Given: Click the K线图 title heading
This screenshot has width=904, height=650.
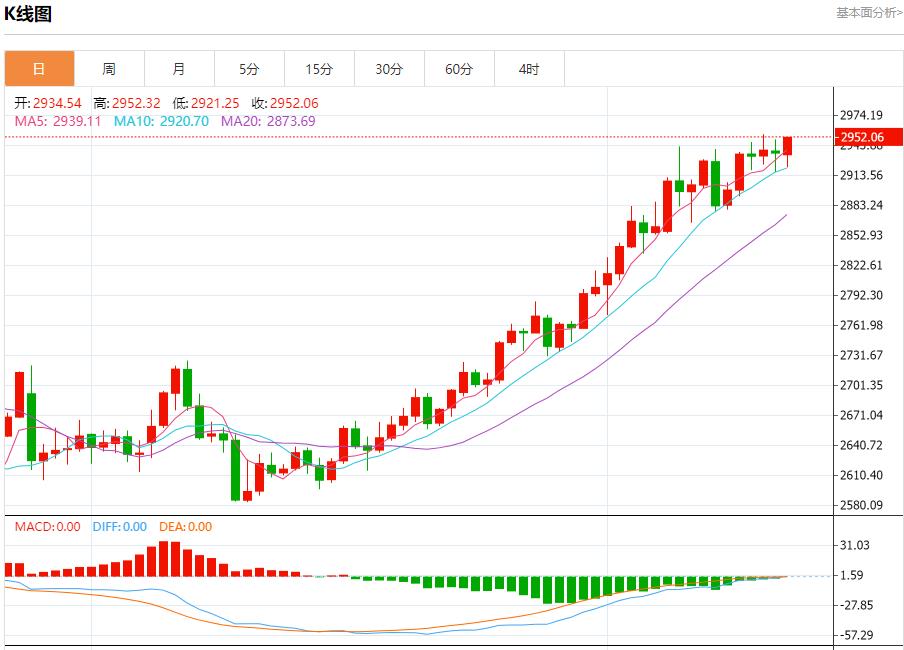Looking at the screenshot, I should point(28,14).
